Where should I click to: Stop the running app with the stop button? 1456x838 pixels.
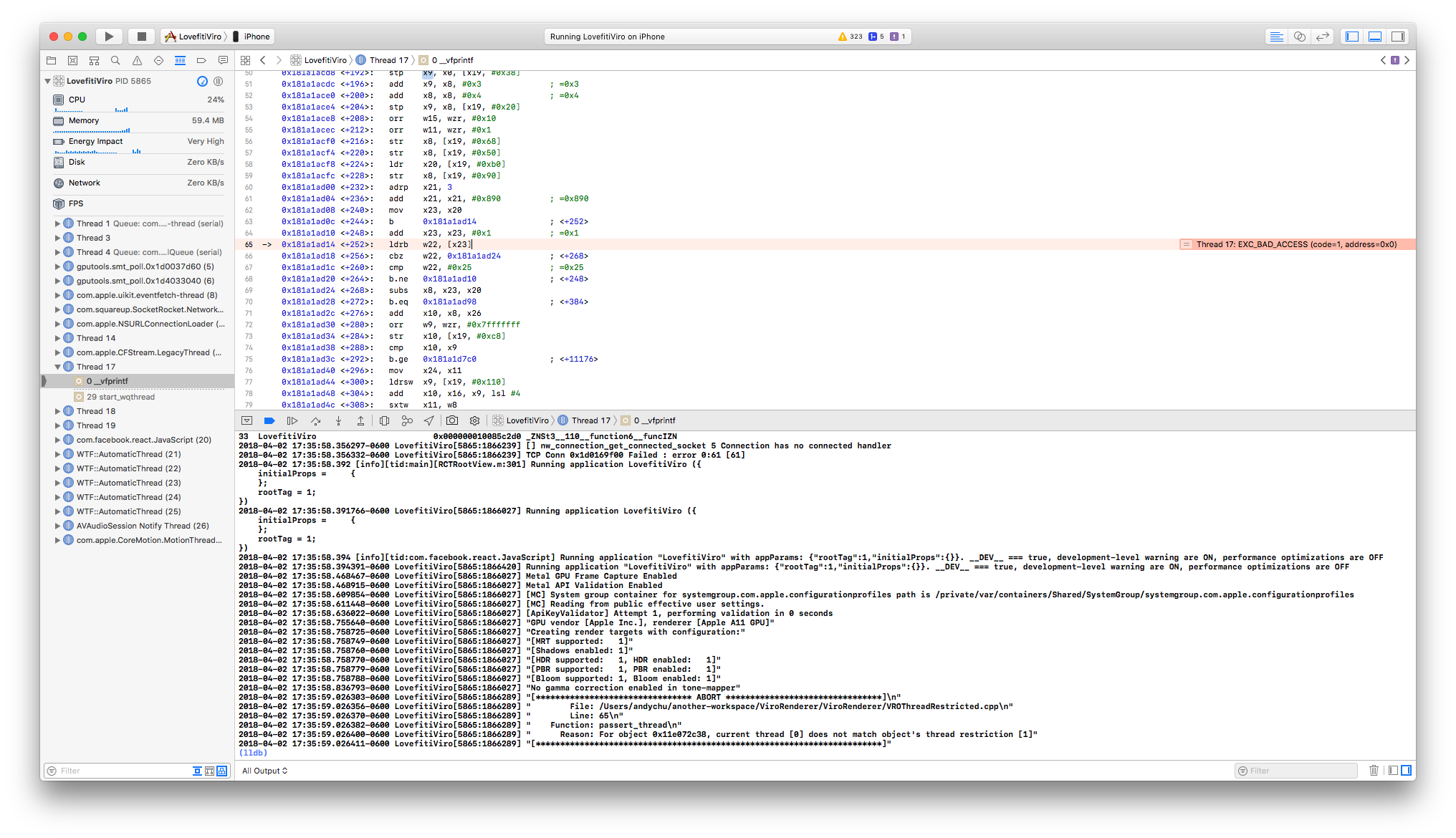click(x=140, y=36)
